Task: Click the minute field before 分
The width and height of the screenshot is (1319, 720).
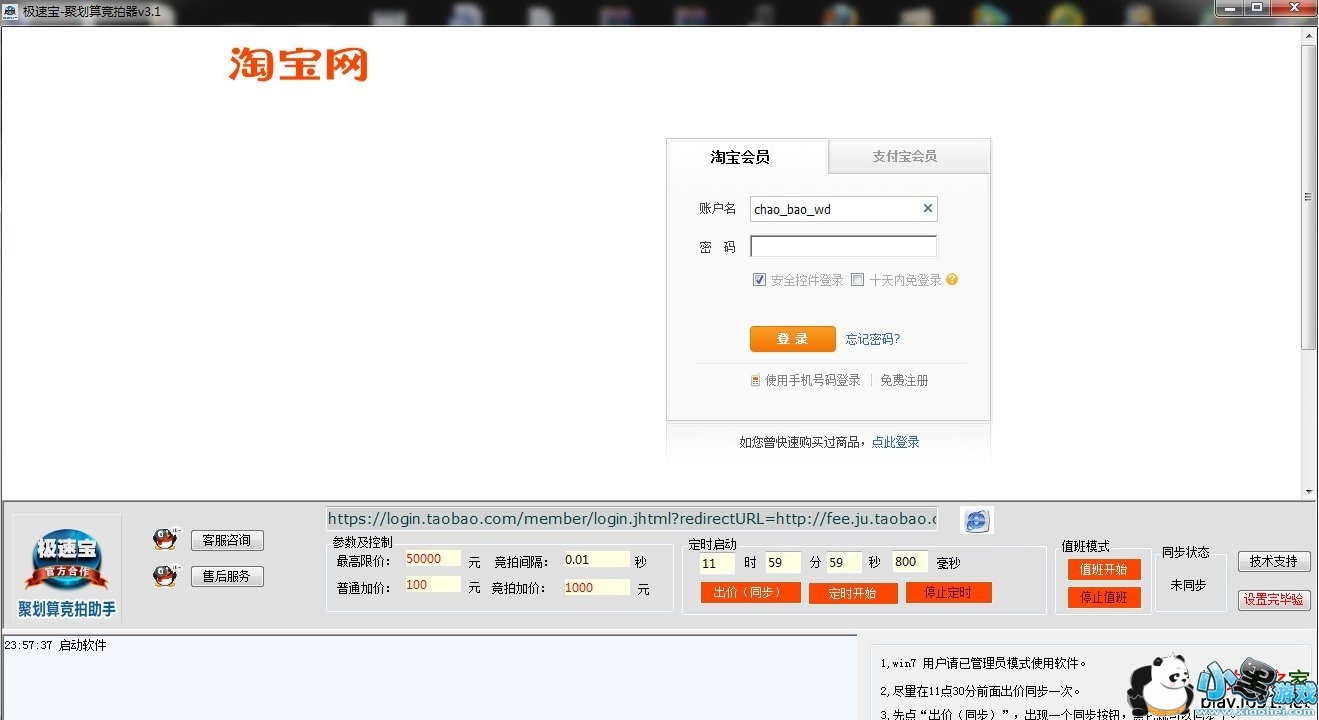Action: (x=783, y=563)
